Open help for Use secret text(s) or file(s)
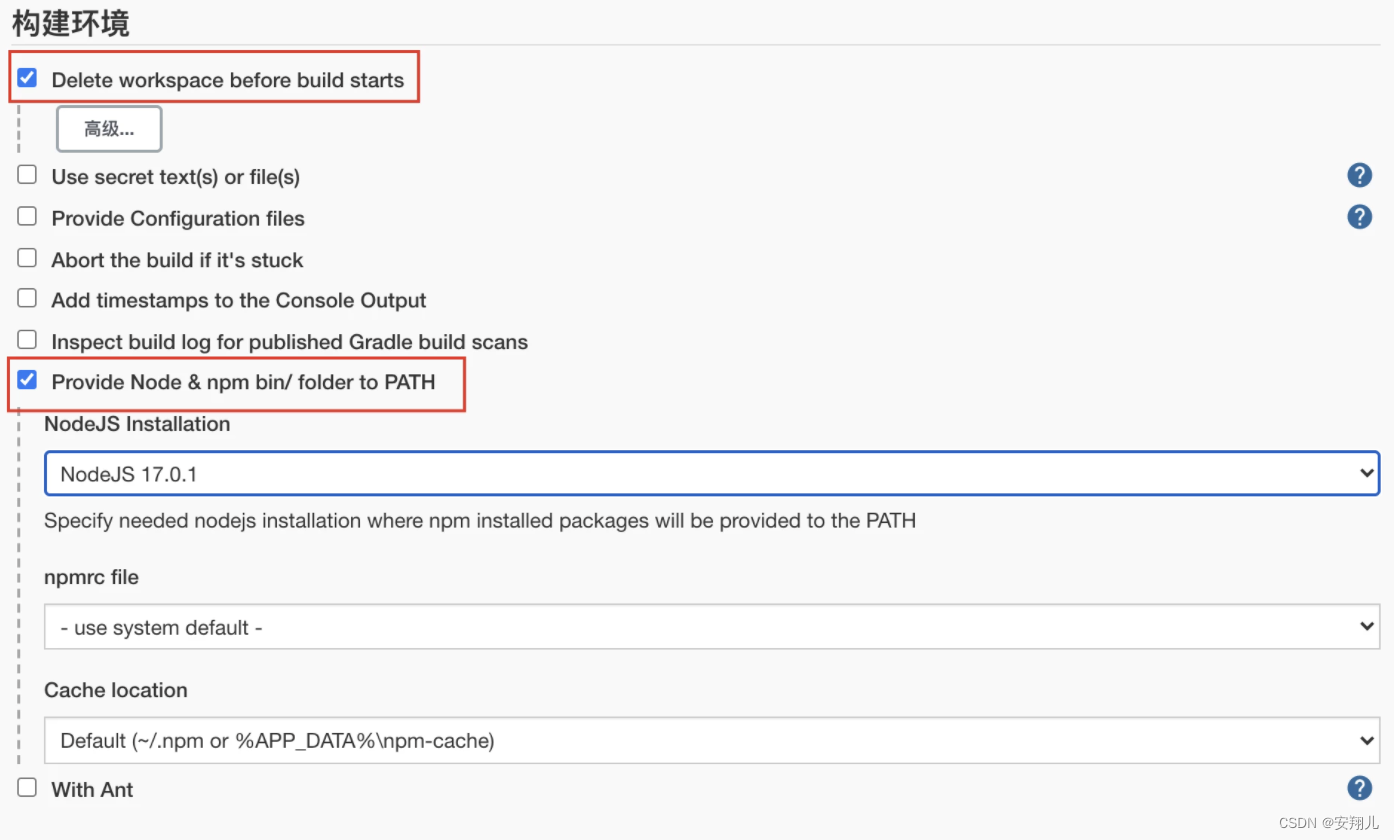 coord(1359,176)
